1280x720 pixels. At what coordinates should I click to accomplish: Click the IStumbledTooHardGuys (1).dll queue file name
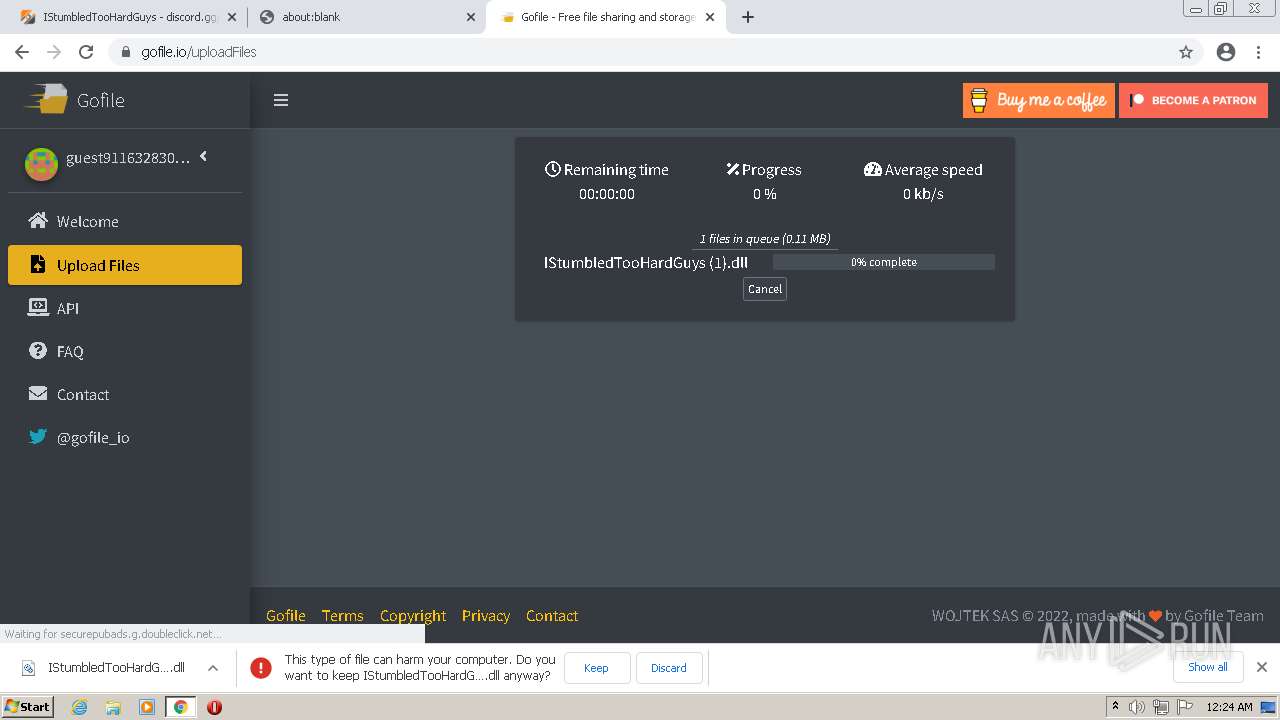646,263
